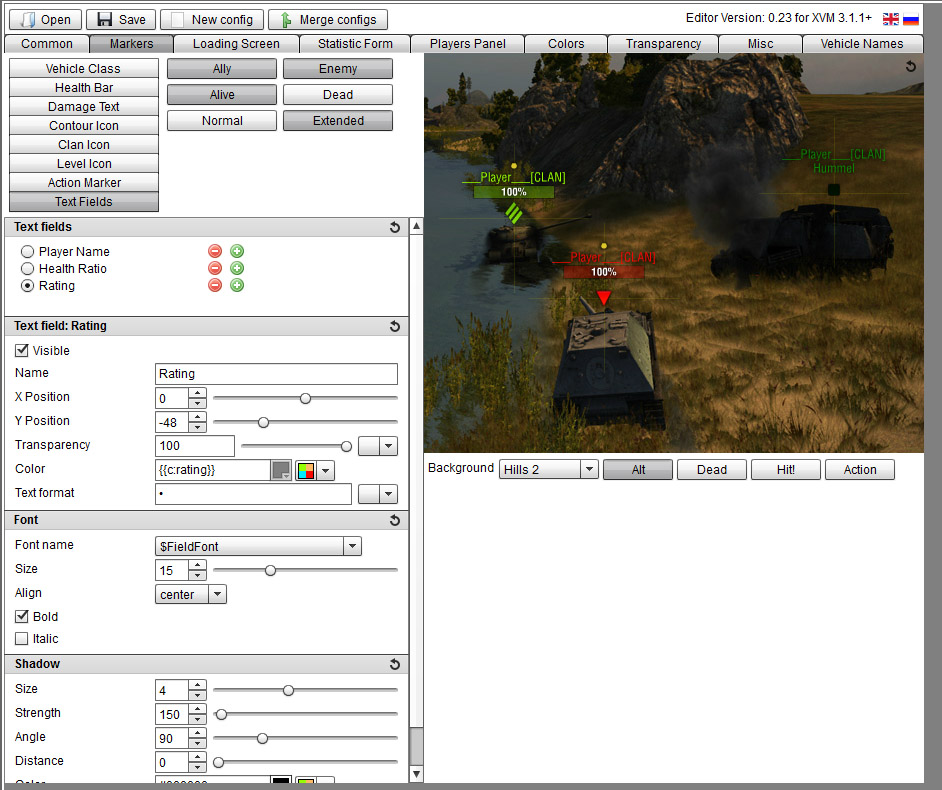942x790 pixels.
Task: Remove the Player Name text field
Action: 215,251
